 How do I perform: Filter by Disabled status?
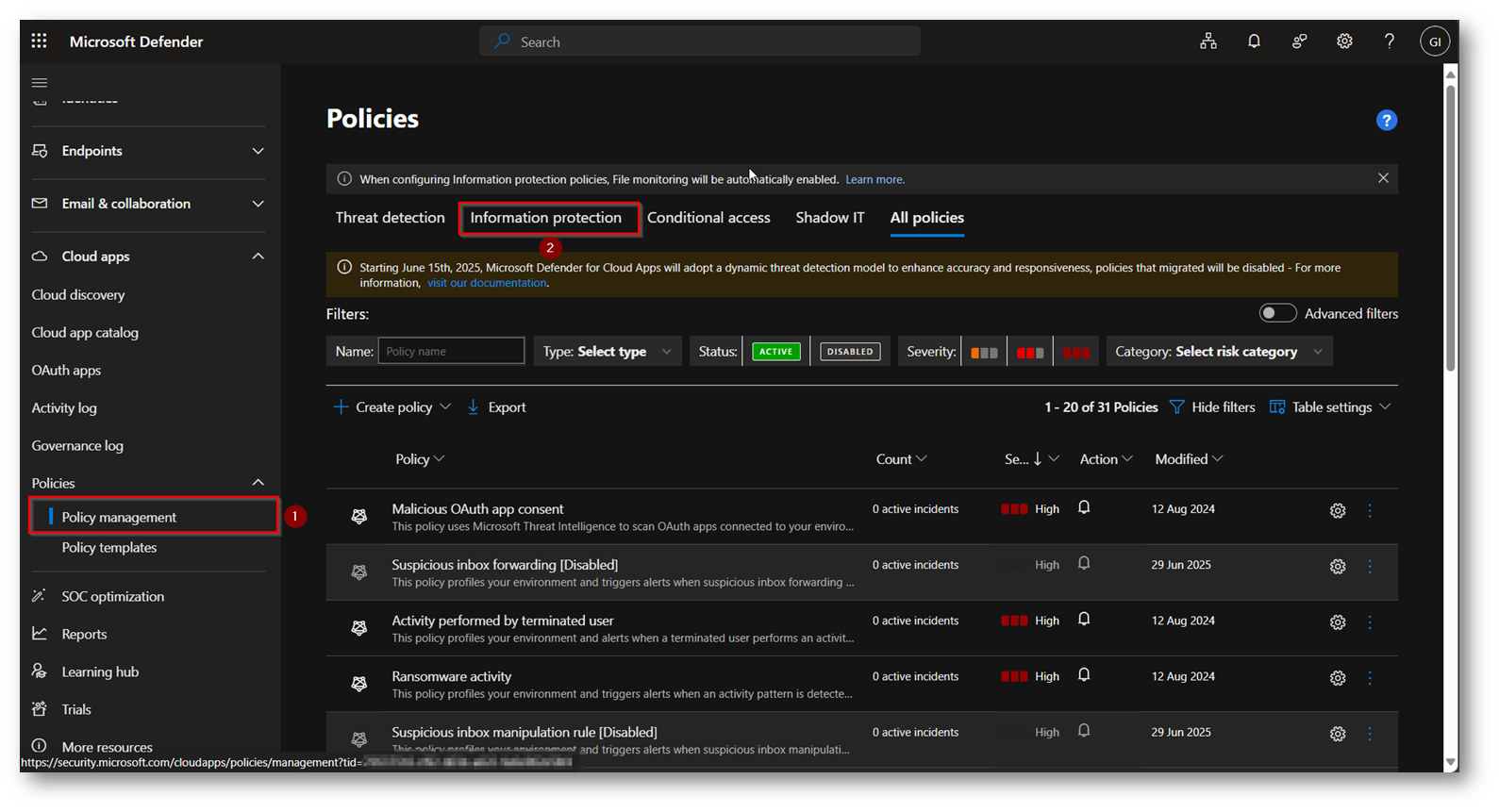849,352
